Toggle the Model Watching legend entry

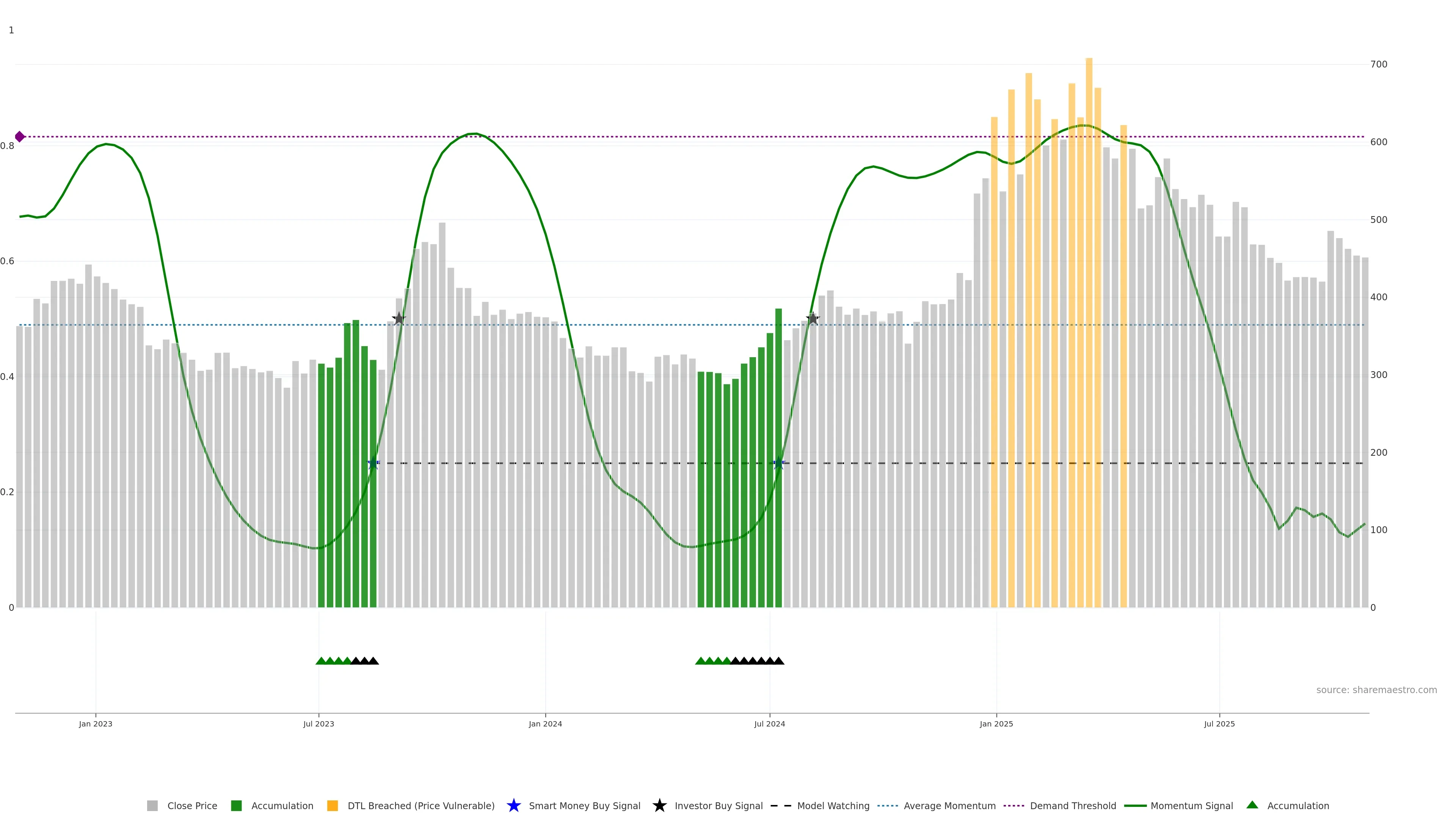pos(833,806)
